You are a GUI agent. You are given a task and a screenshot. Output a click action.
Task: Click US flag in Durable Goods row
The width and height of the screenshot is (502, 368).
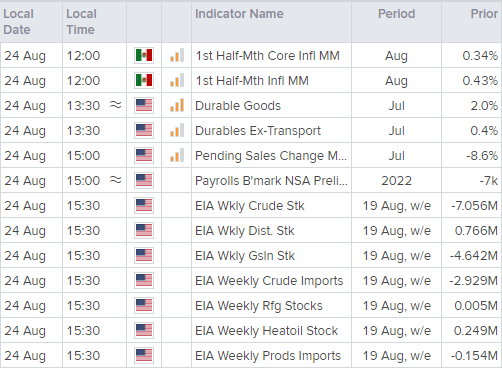(144, 105)
